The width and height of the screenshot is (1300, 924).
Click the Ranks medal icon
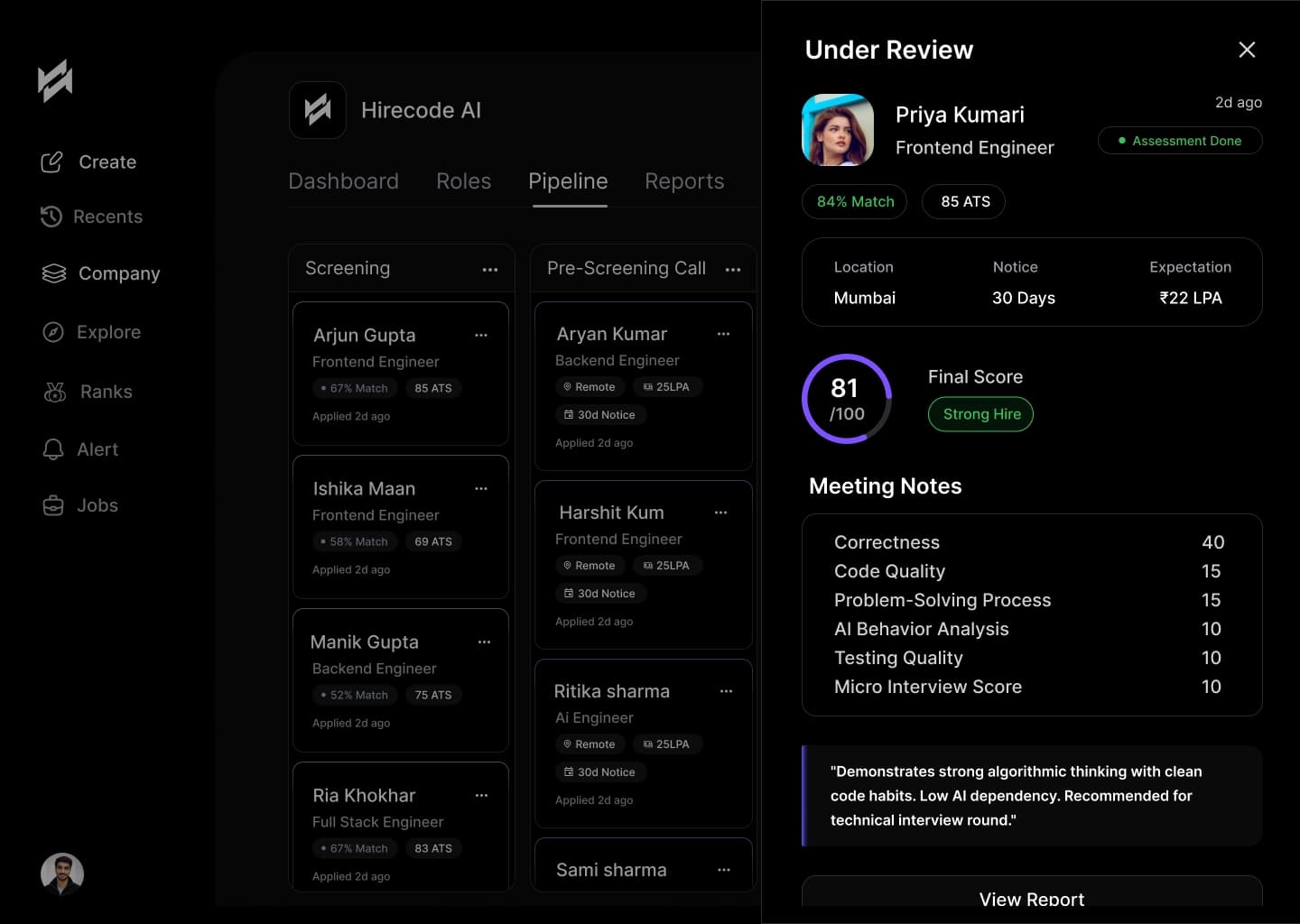point(55,392)
